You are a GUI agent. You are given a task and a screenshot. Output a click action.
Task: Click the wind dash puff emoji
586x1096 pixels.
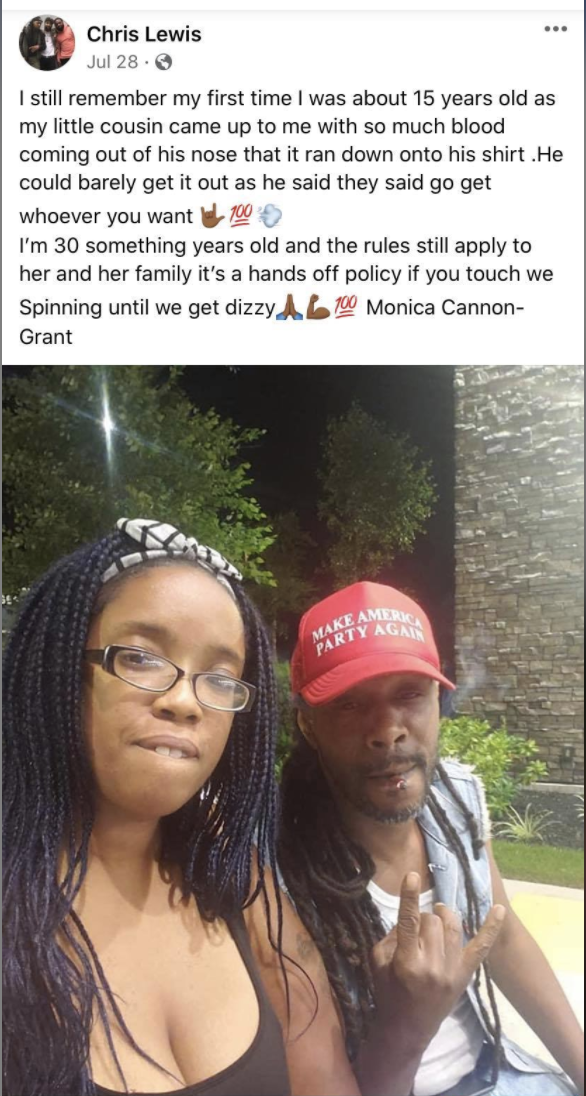(270, 217)
